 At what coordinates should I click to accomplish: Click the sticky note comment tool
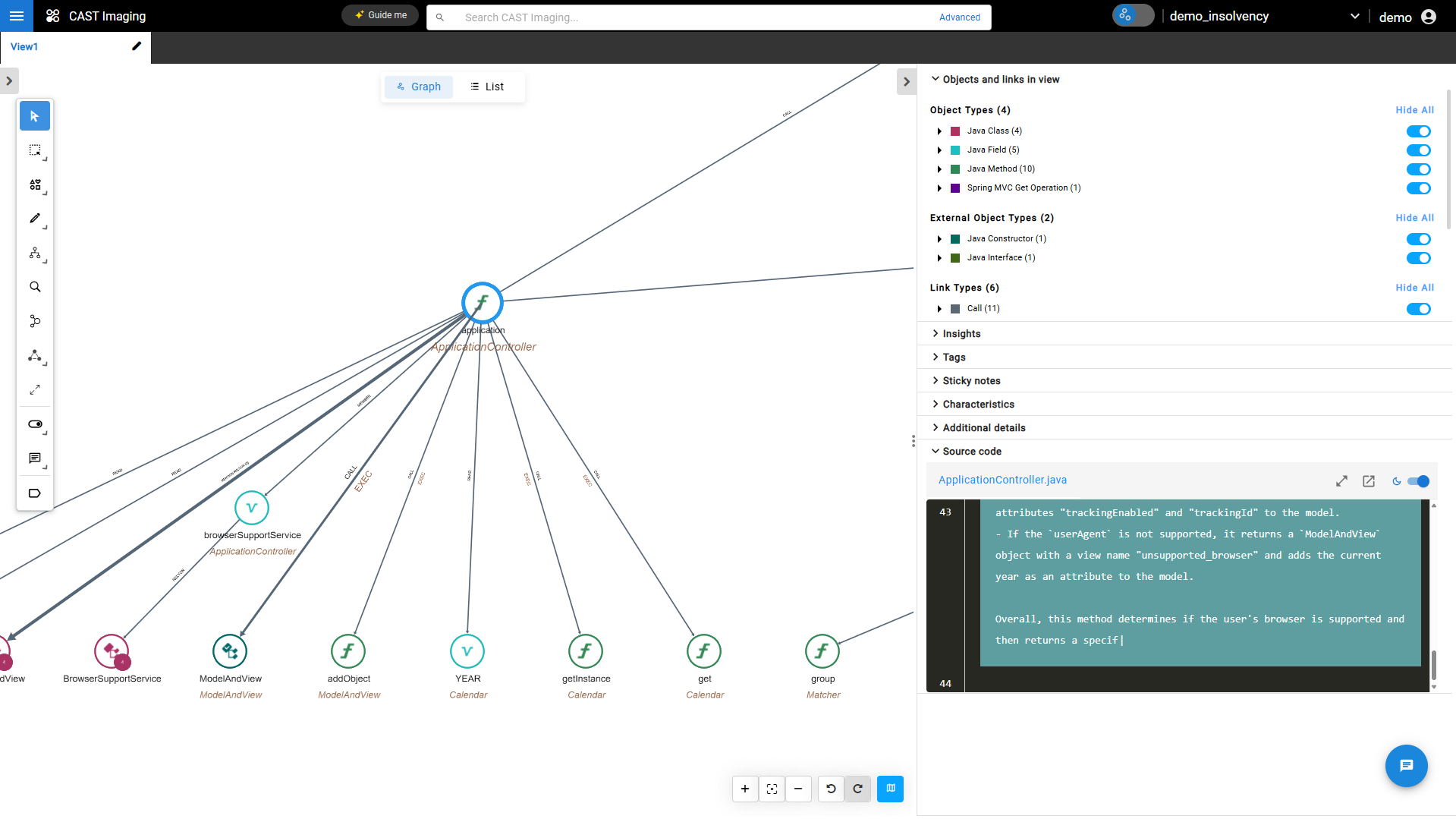35,458
